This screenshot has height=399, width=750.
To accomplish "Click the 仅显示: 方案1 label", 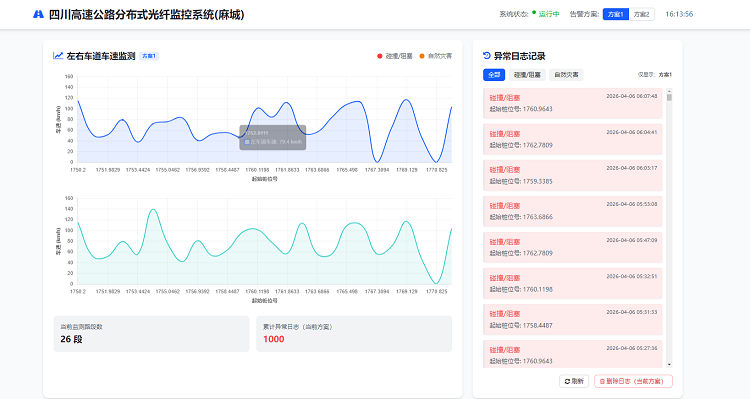I will pyautogui.click(x=654, y=75).
